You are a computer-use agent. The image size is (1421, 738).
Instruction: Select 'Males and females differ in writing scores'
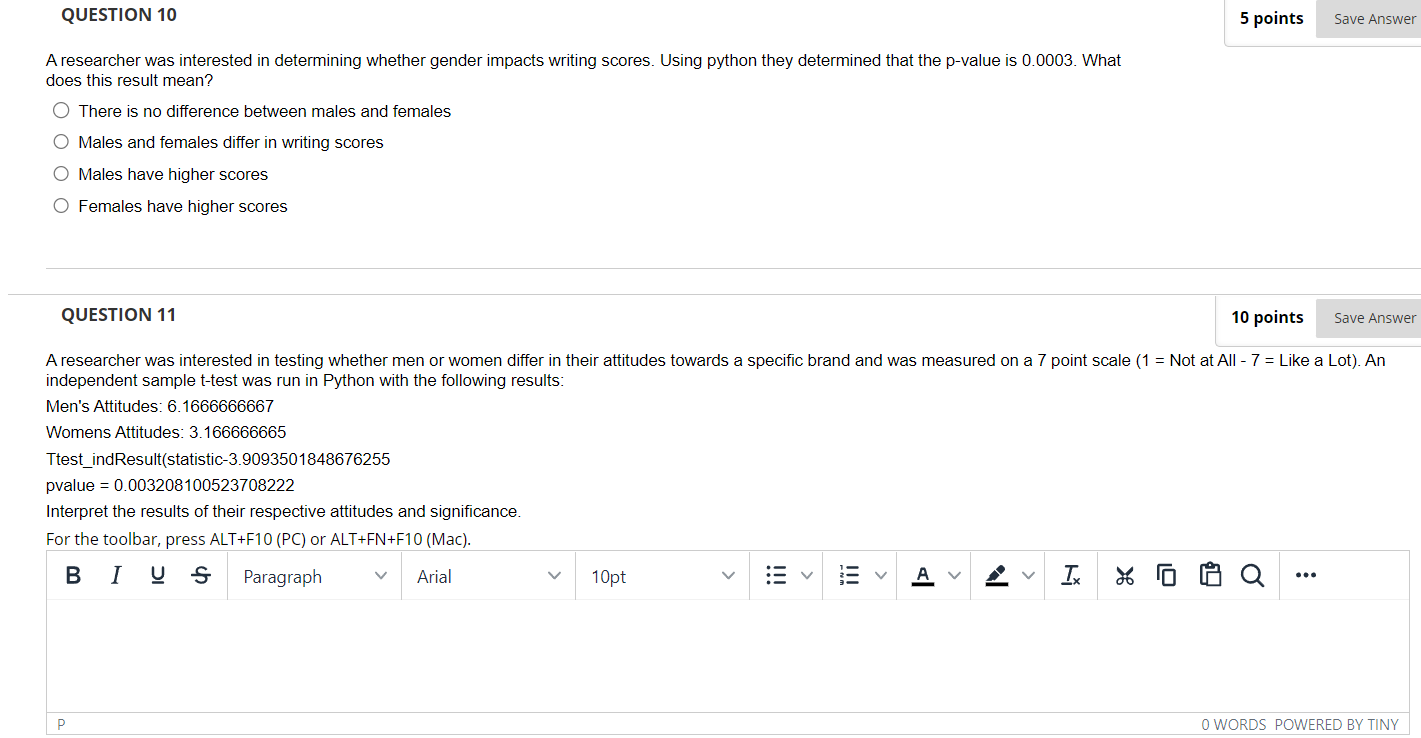pyautogui.click(x=61, y=141)
